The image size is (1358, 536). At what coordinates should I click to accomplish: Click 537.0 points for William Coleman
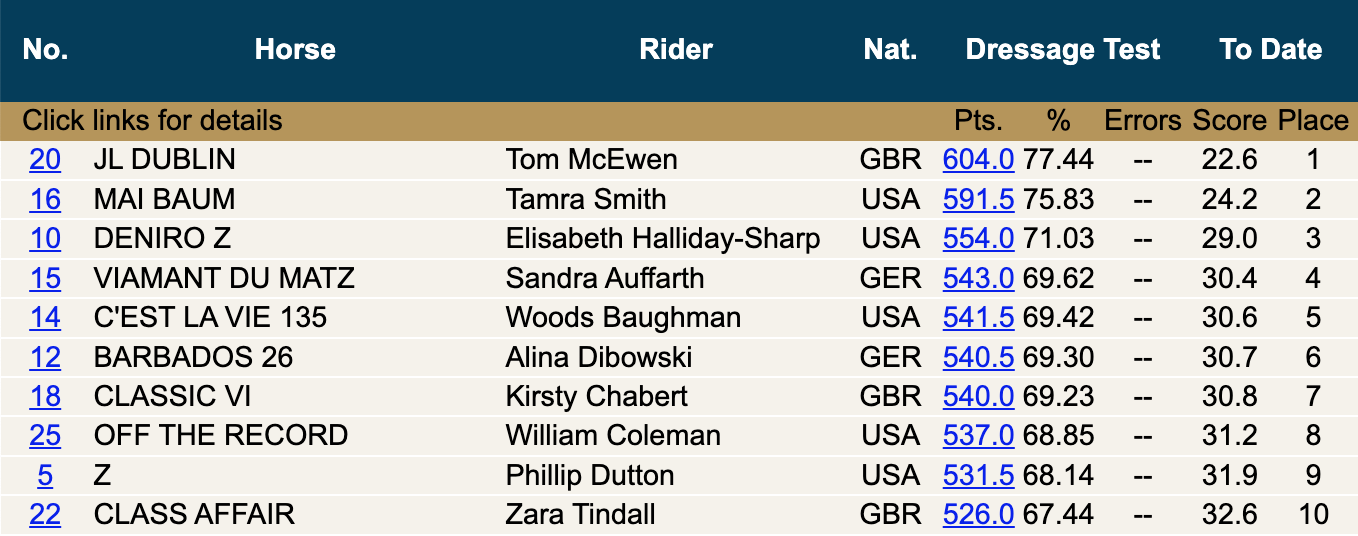point(978,436)
